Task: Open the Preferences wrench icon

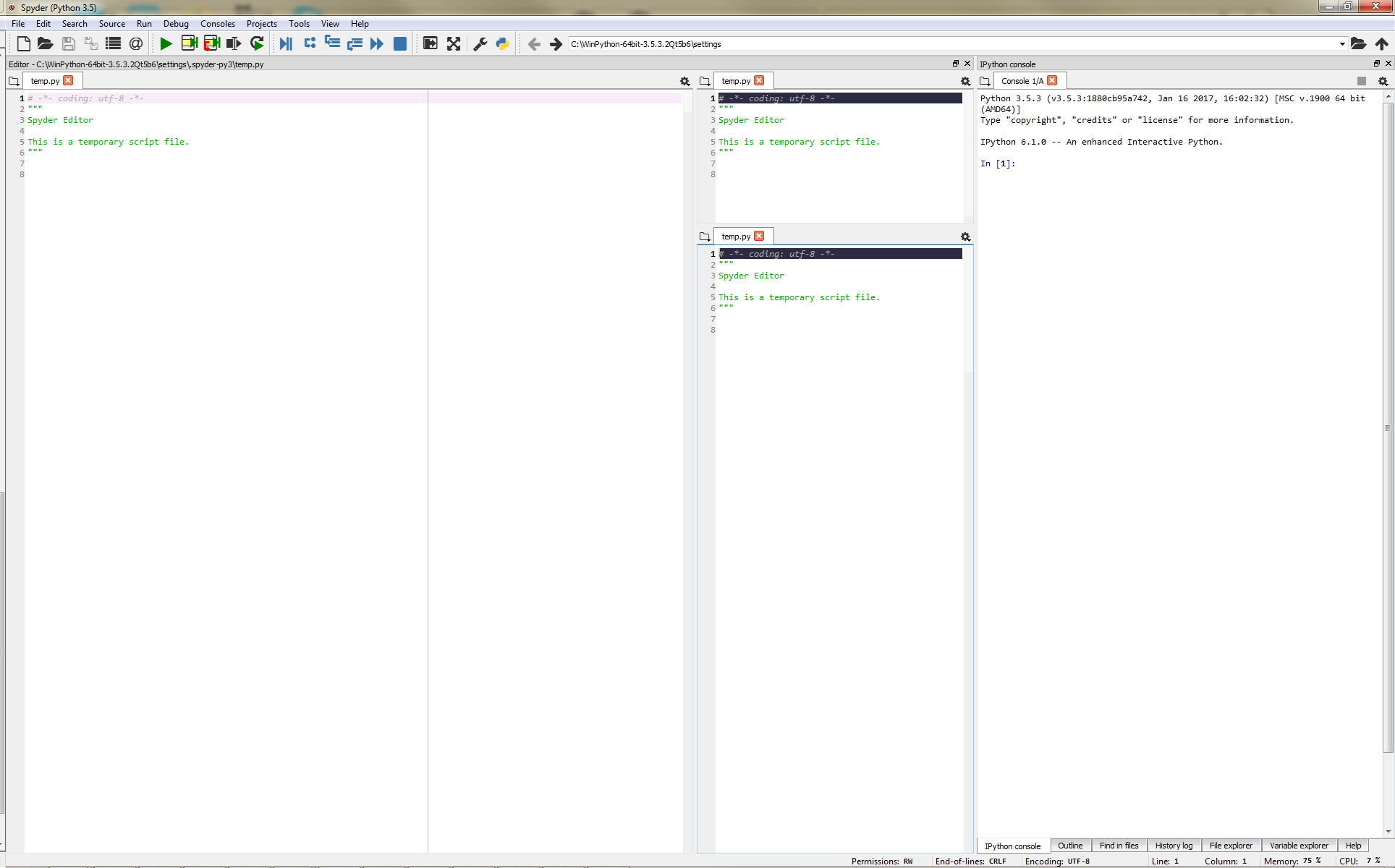Action: (479, 43)
